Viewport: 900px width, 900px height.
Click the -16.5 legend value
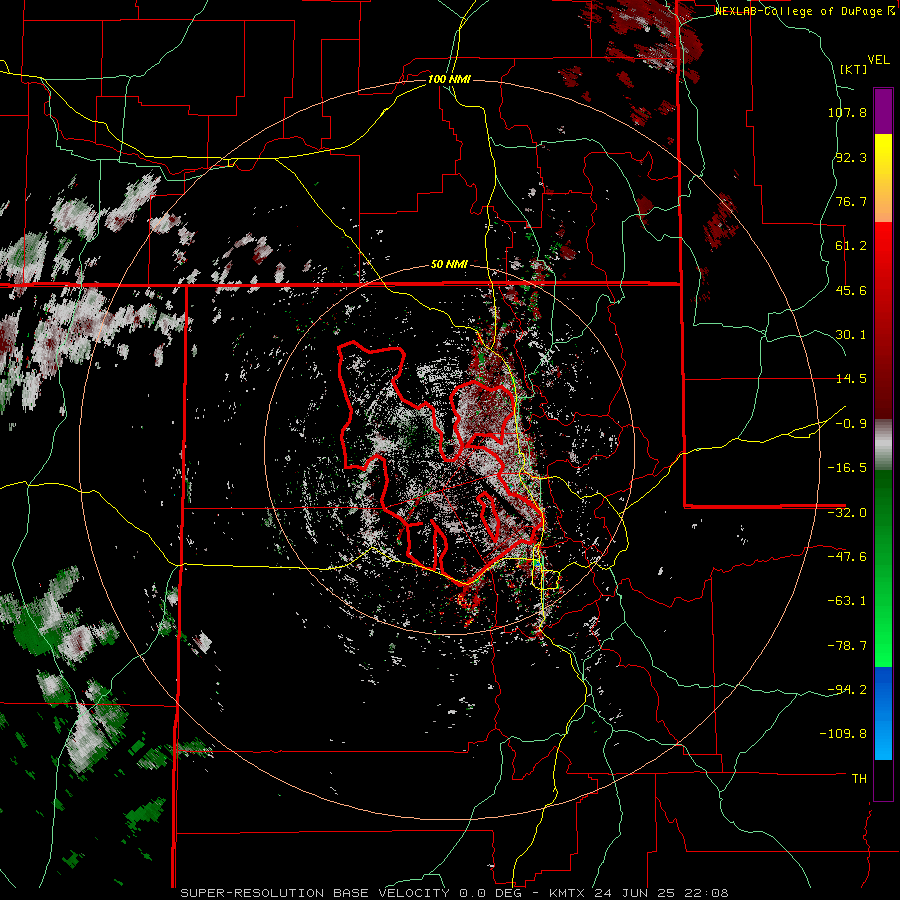847,468
